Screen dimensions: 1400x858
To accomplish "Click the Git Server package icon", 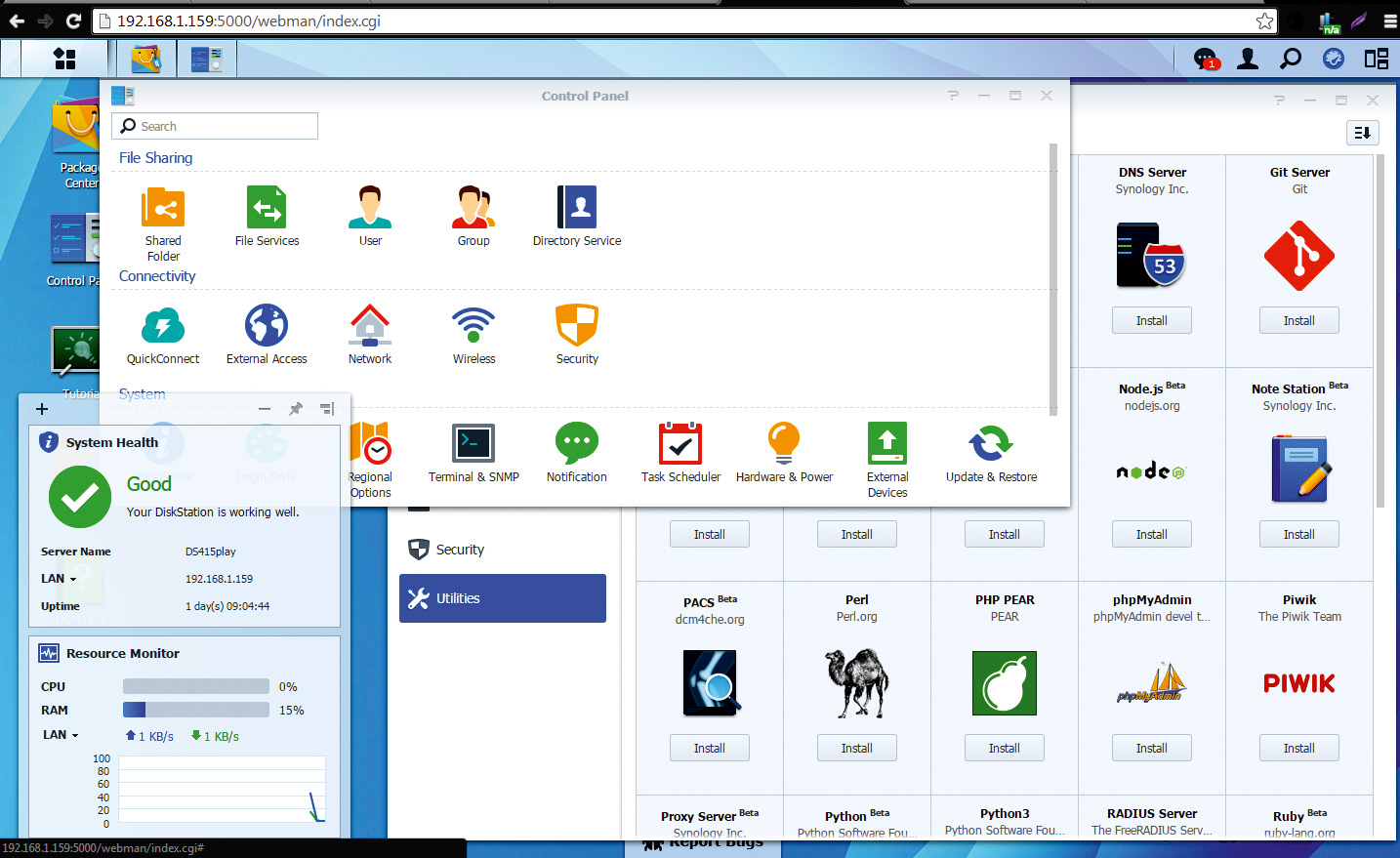I will pyautogui.click(x=1298, y=256).
